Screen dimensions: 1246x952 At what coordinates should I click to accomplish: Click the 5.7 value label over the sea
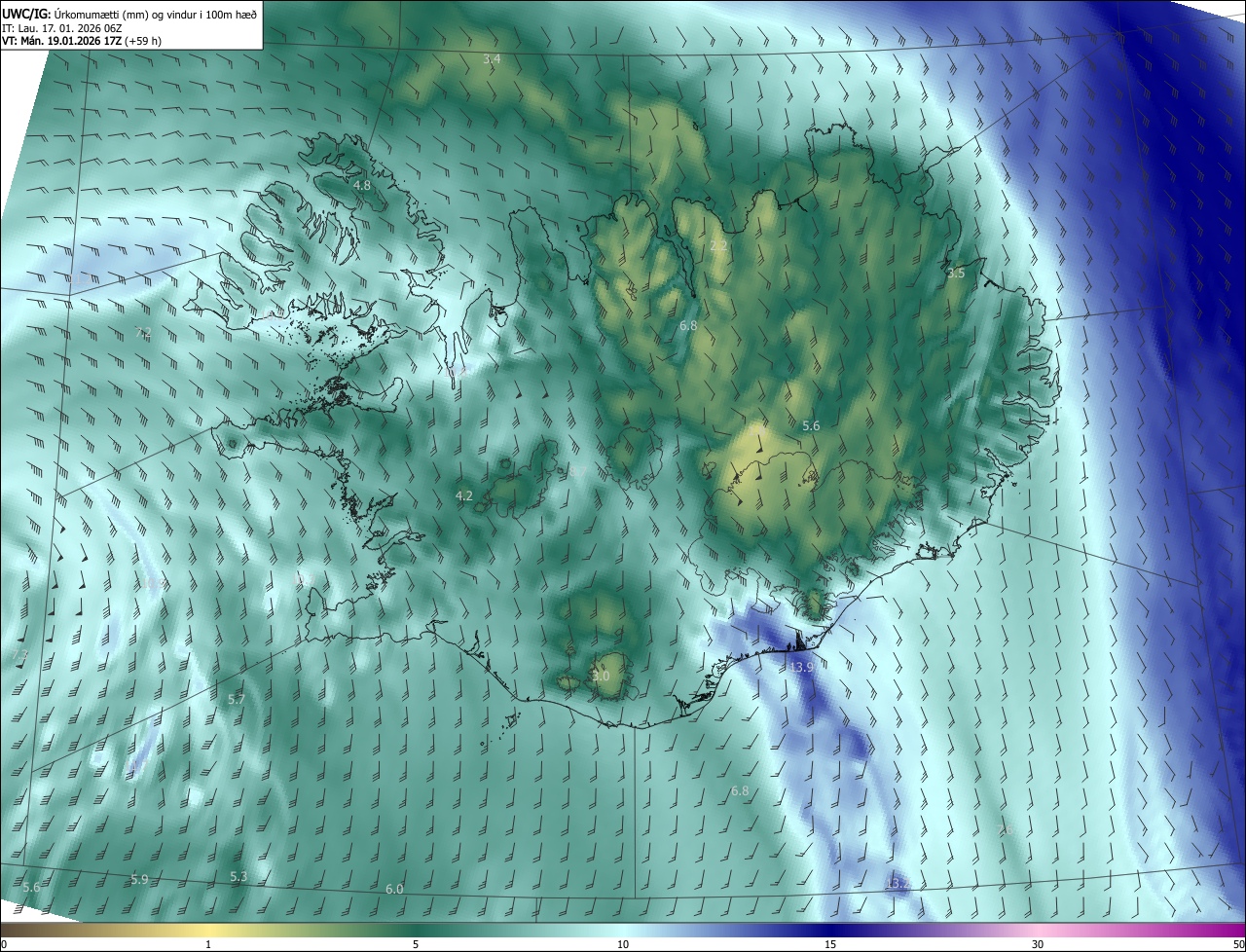(237, 699)
